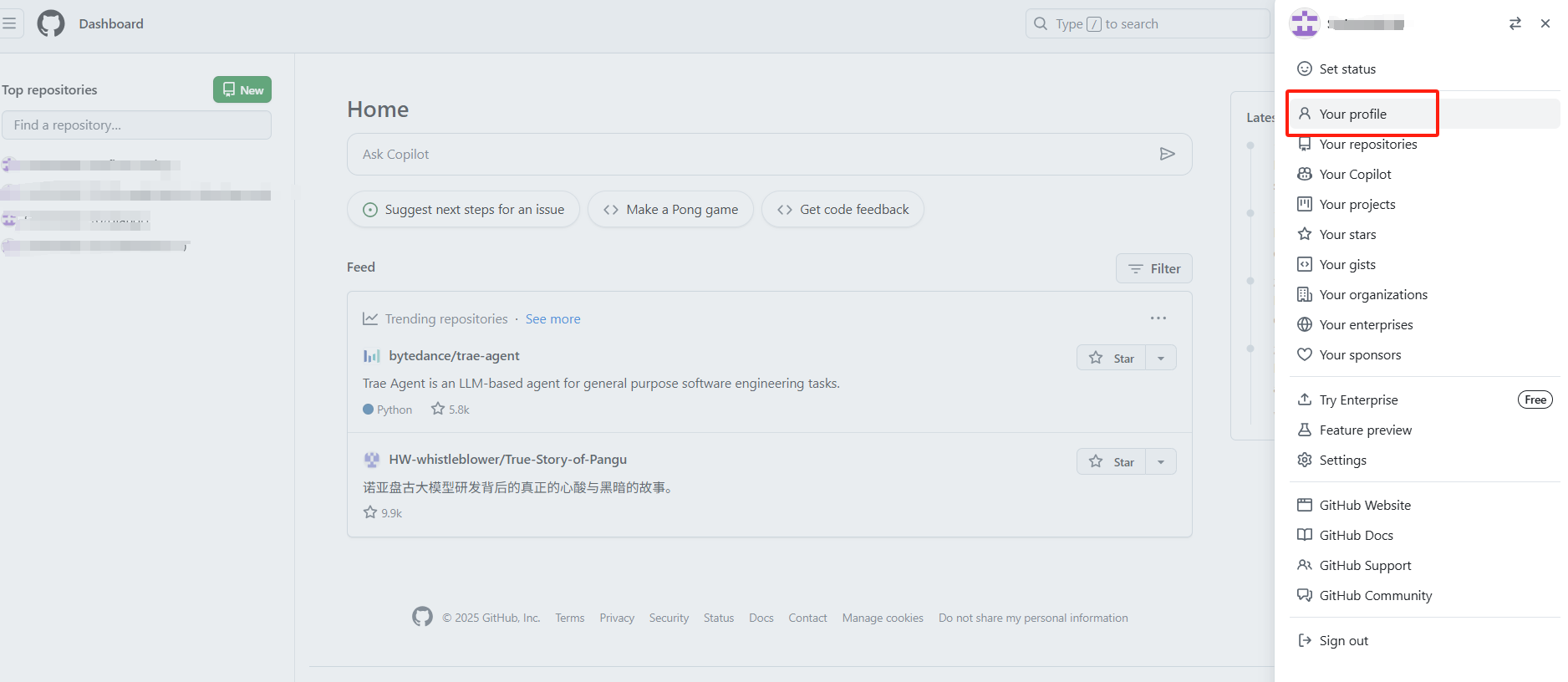
Task: Open Your stars menu item
Action: click(x=1425, y=234)
